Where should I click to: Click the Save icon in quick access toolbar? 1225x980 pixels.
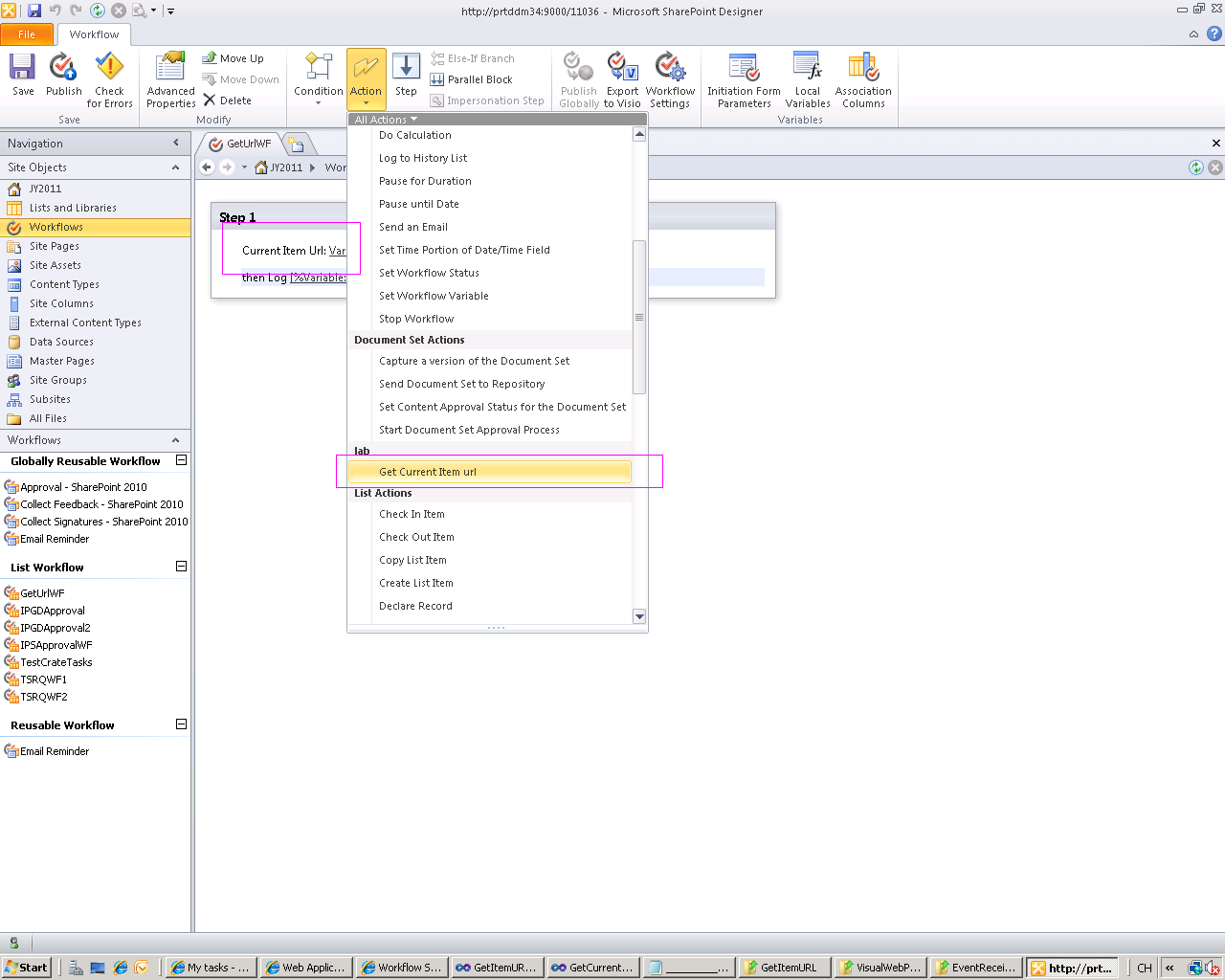coord(34,11)
